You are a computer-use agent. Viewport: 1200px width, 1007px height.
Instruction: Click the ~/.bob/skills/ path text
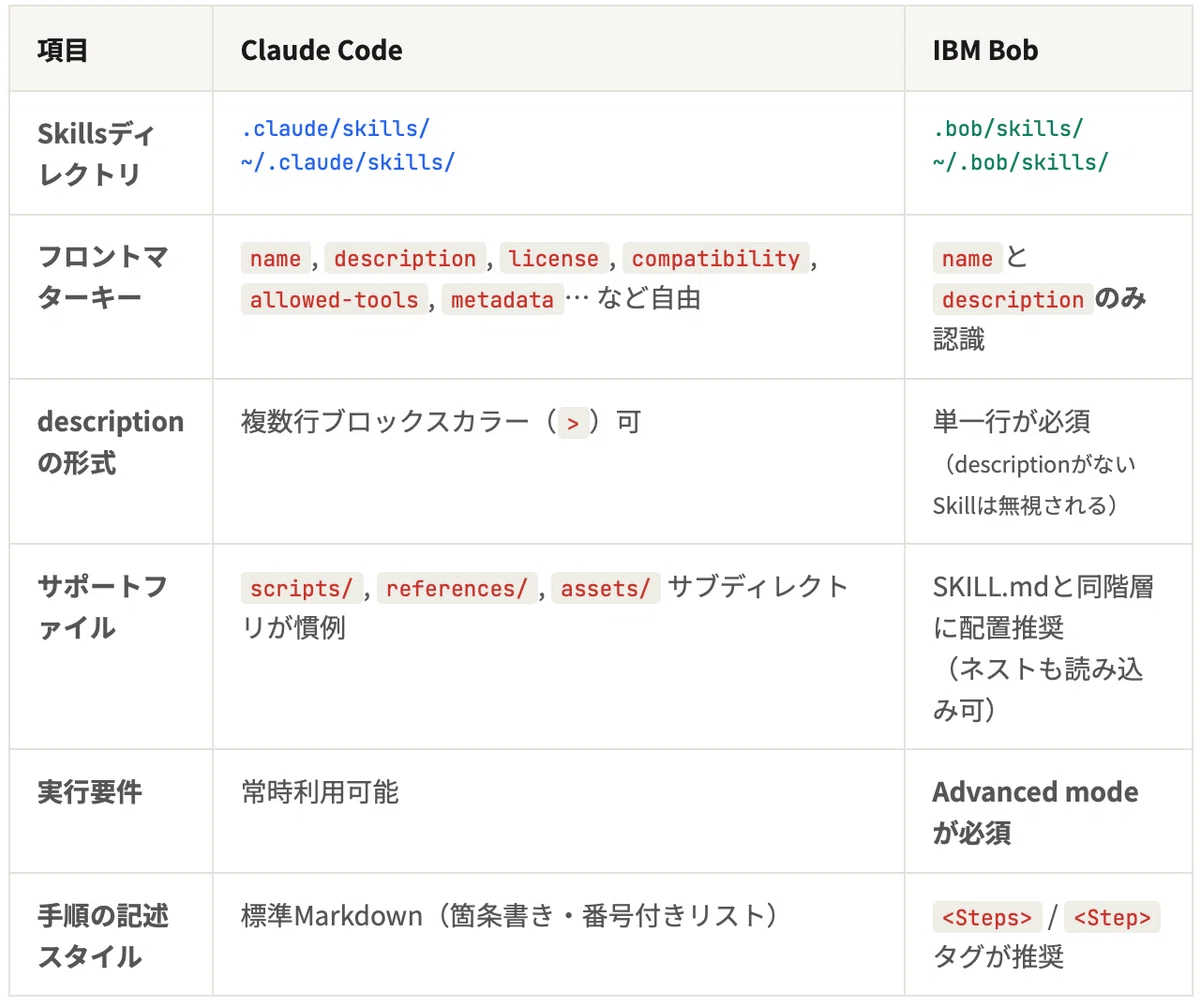coord(1021,161)
